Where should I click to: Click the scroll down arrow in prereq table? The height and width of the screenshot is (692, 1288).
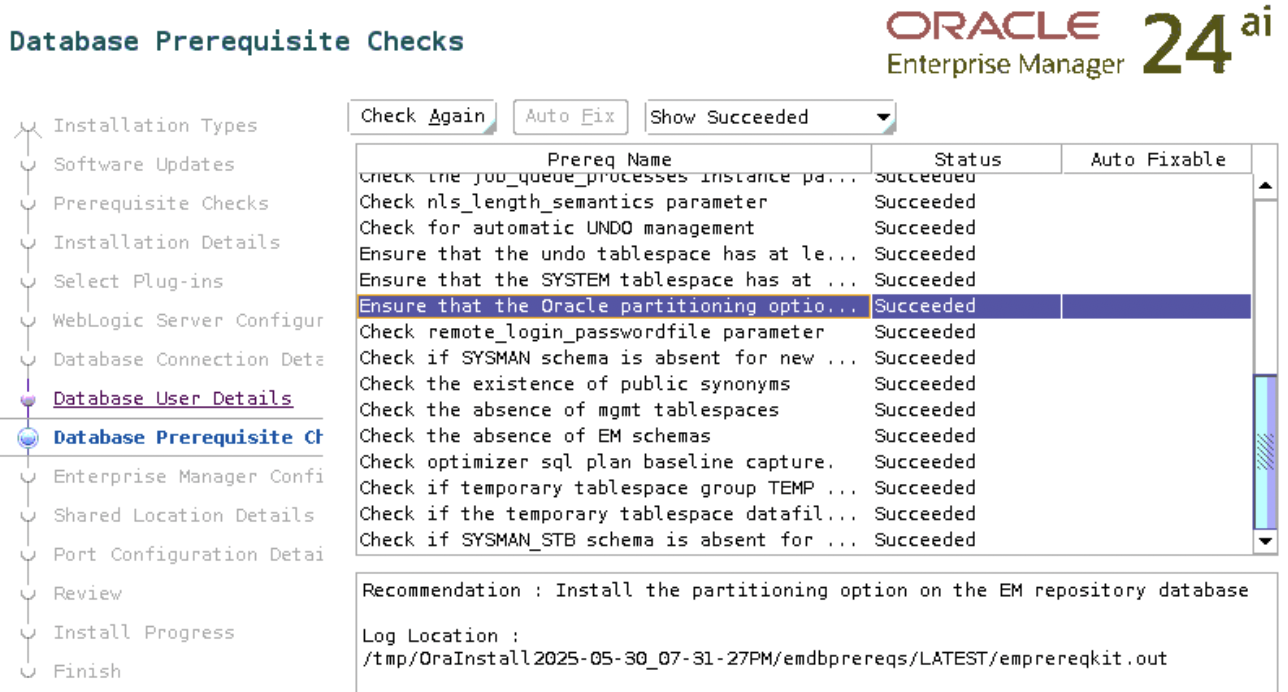pyautogui.click(x=1265, y=541)
